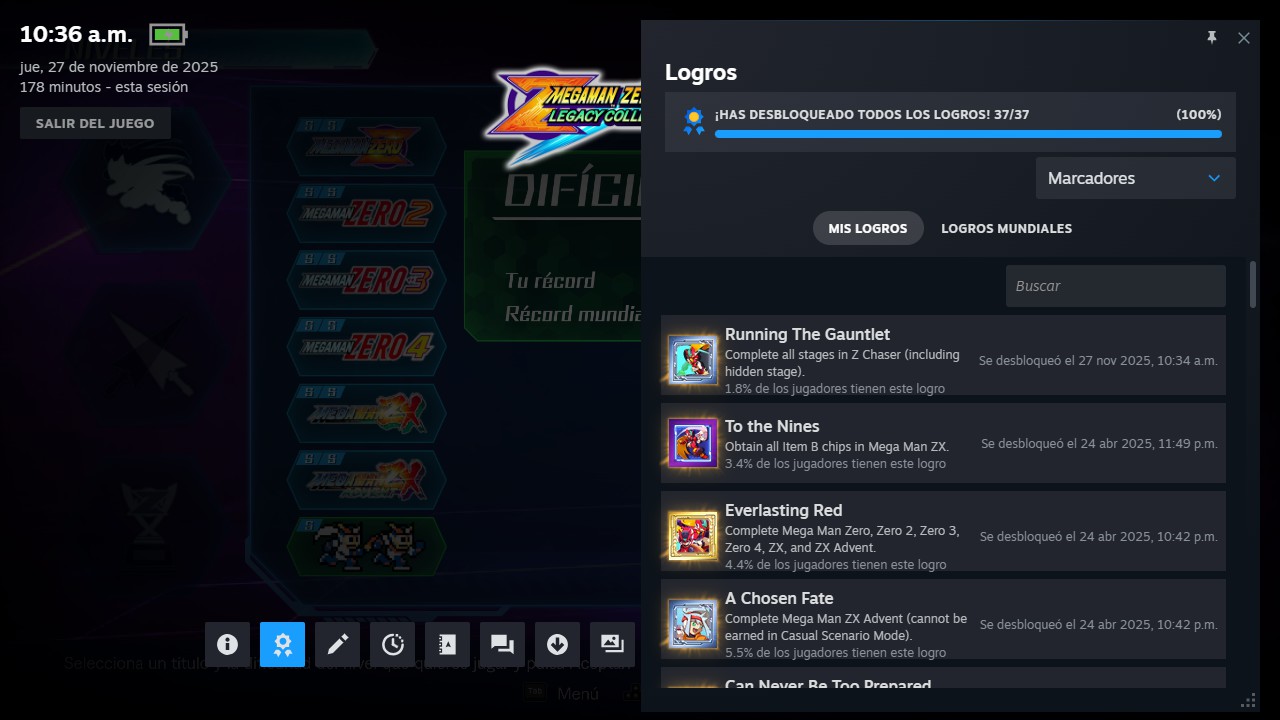Click 'Complete Mega Man Zero, Zero 2' description
Image resolution: width=1280 pixels, height=720 pixels.
click(842, 539)
